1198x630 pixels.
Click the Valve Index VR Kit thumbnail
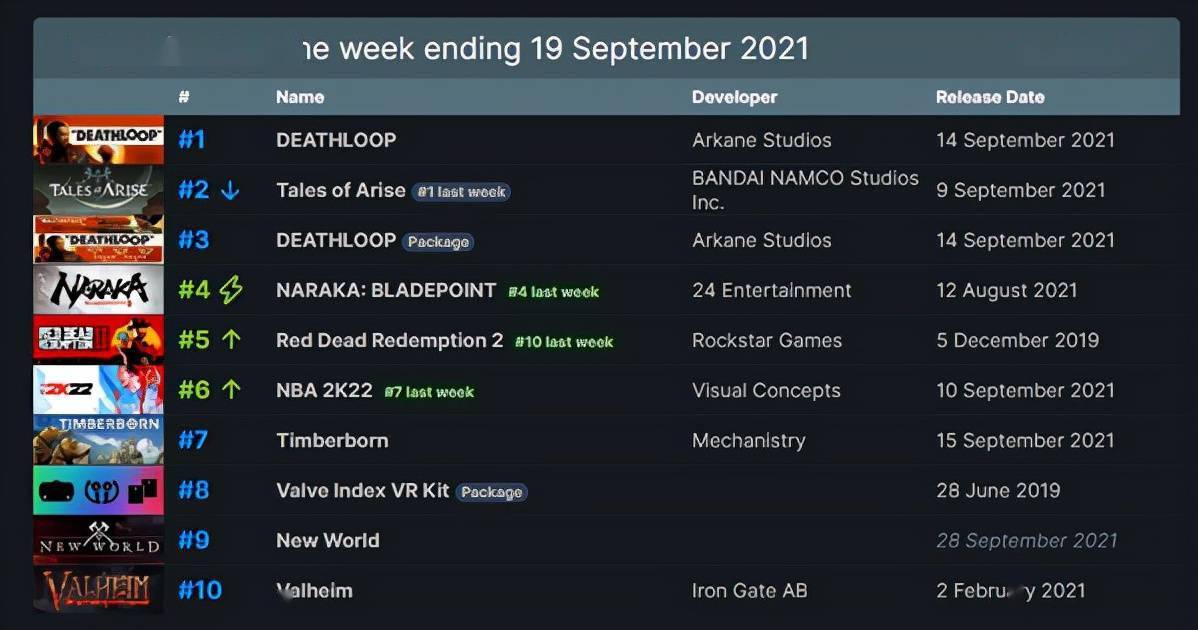pyautogui.click(x=98, y=490)
